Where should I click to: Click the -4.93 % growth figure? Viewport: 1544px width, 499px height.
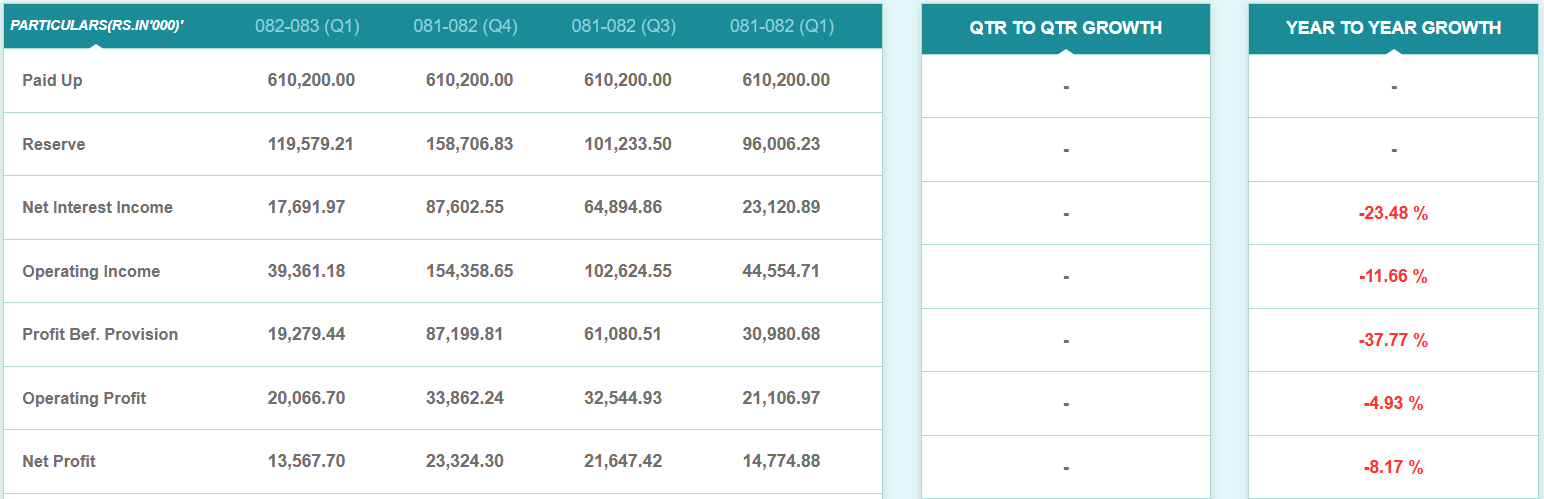pos(1393,404)
